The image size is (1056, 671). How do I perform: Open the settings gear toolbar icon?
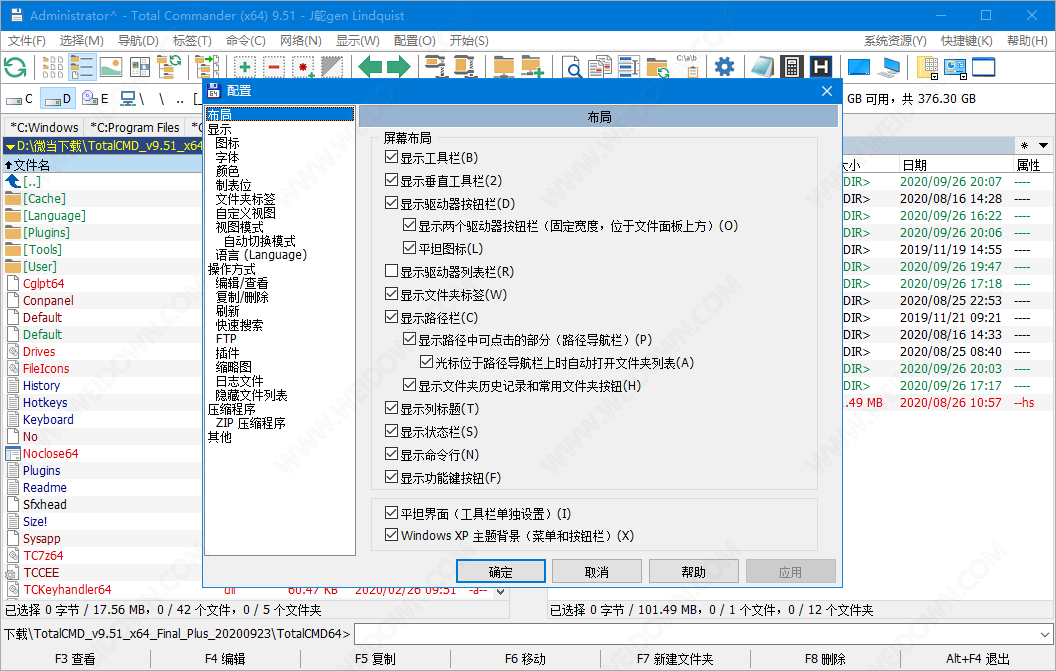tap(724, 67)
